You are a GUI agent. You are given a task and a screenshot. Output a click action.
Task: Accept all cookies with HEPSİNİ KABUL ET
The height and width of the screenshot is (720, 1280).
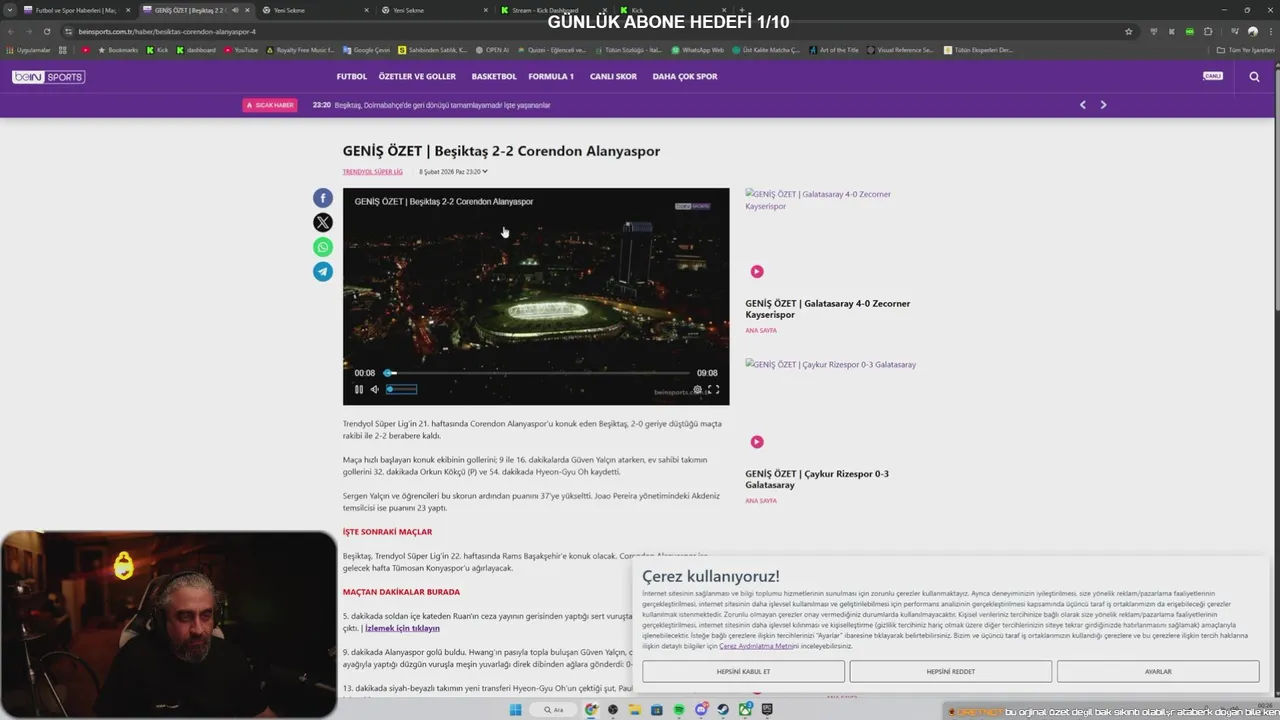pos(744,671)
